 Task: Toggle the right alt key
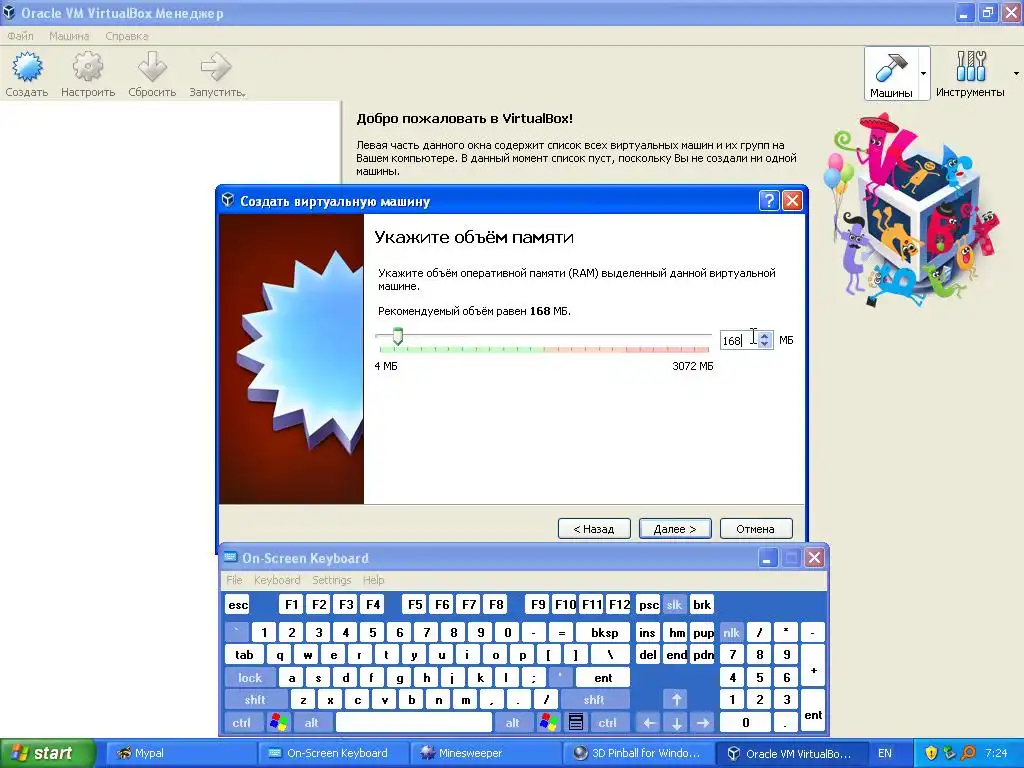513,723
